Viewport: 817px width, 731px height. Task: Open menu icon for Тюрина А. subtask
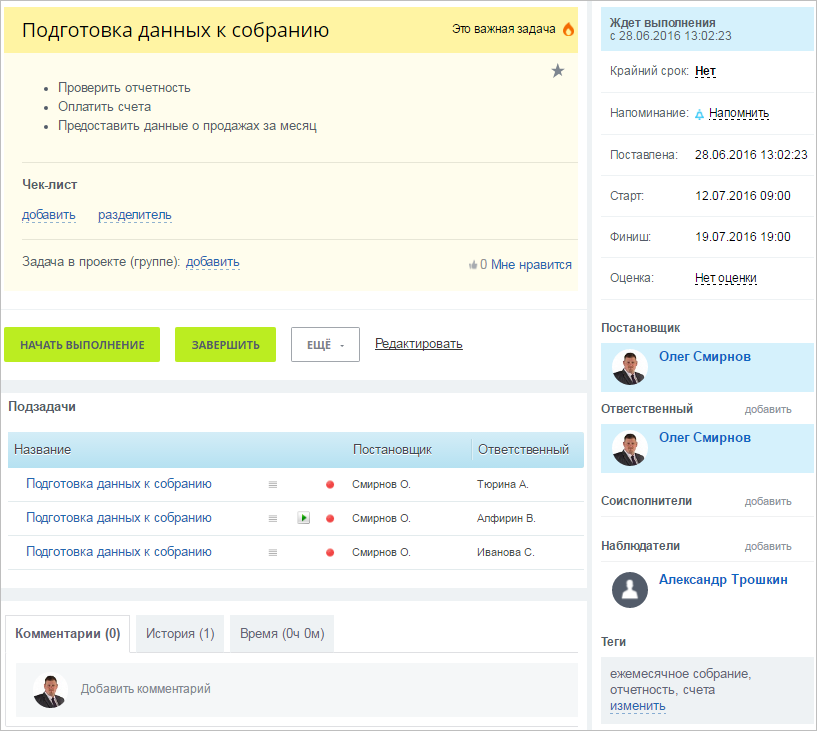point(272,484)
